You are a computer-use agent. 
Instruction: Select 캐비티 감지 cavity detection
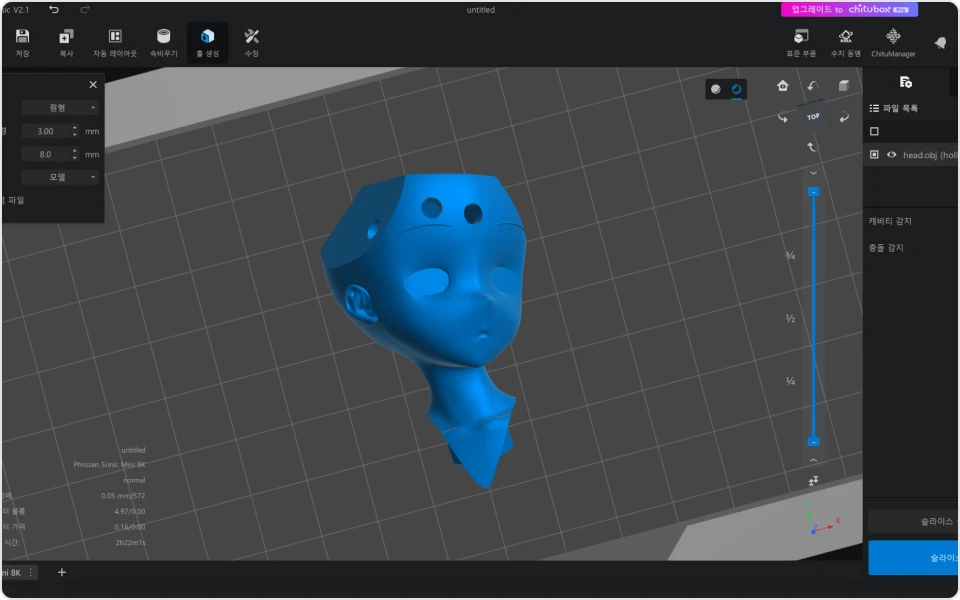pos(890,221)
